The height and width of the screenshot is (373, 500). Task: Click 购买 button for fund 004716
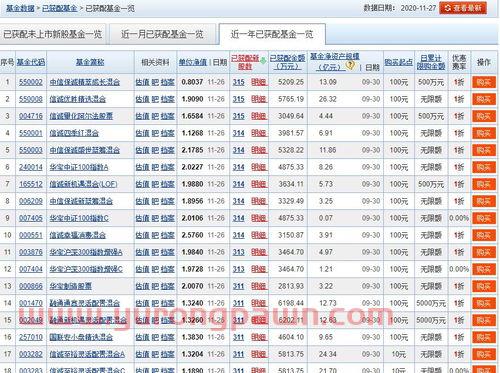click(x=484, y=116)
